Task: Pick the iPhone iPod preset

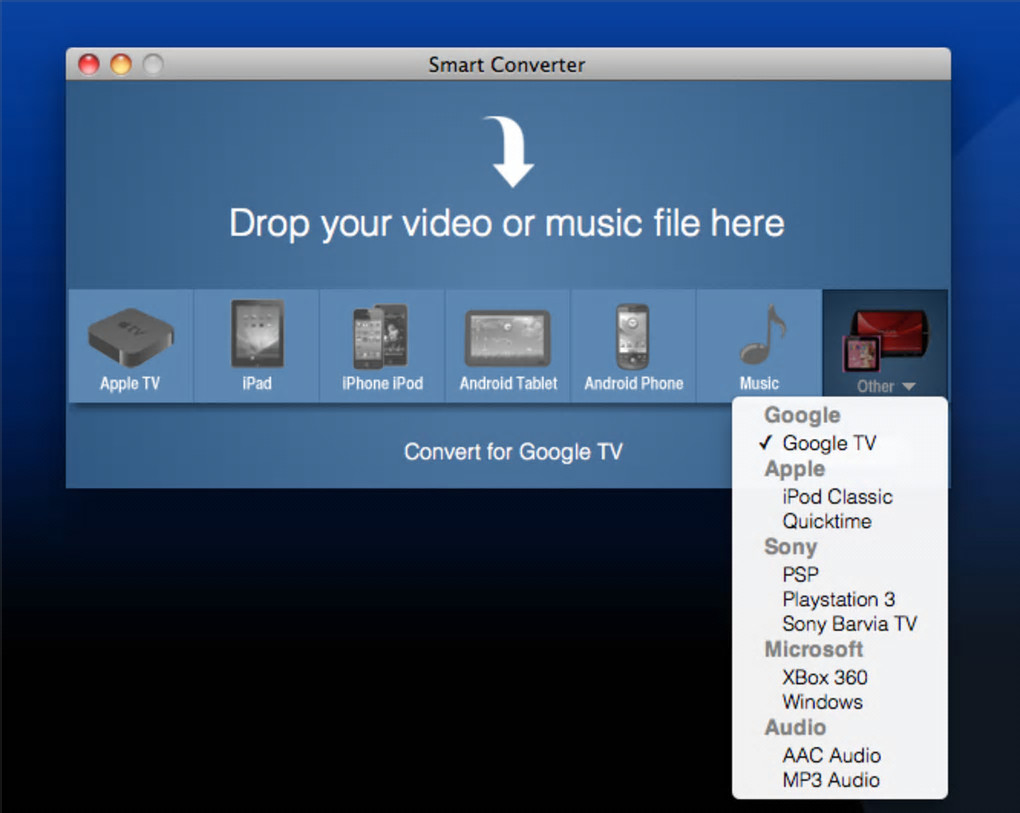Action: (382, 346)
